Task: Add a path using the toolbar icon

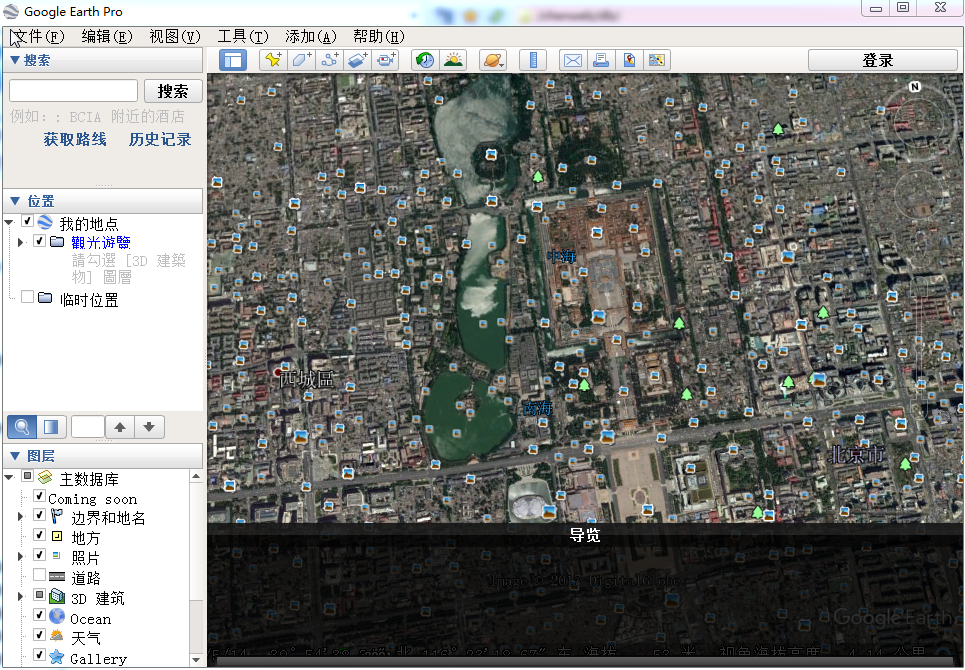Action: 329,60
